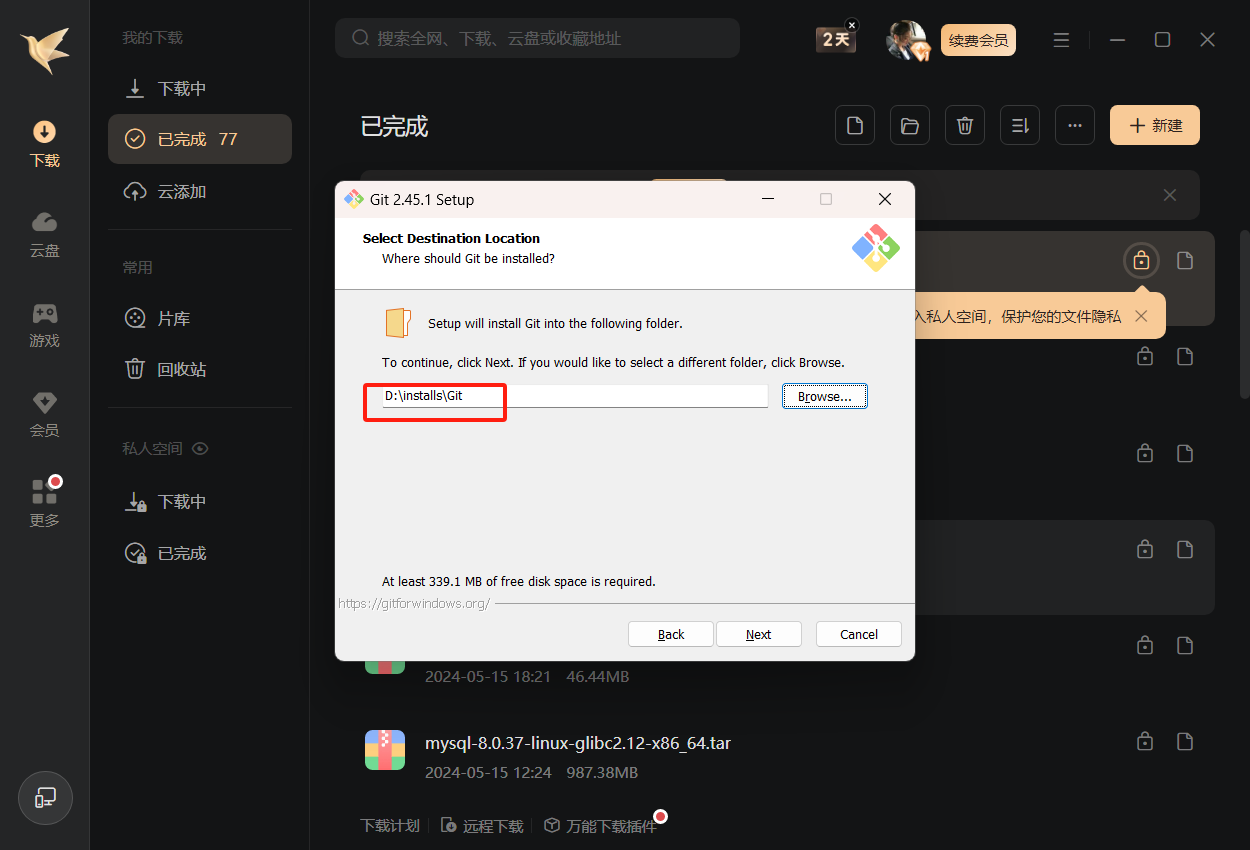Click Cancel in Git Setup
This screenshot has width=1250, height=850.
click(859, 634)
